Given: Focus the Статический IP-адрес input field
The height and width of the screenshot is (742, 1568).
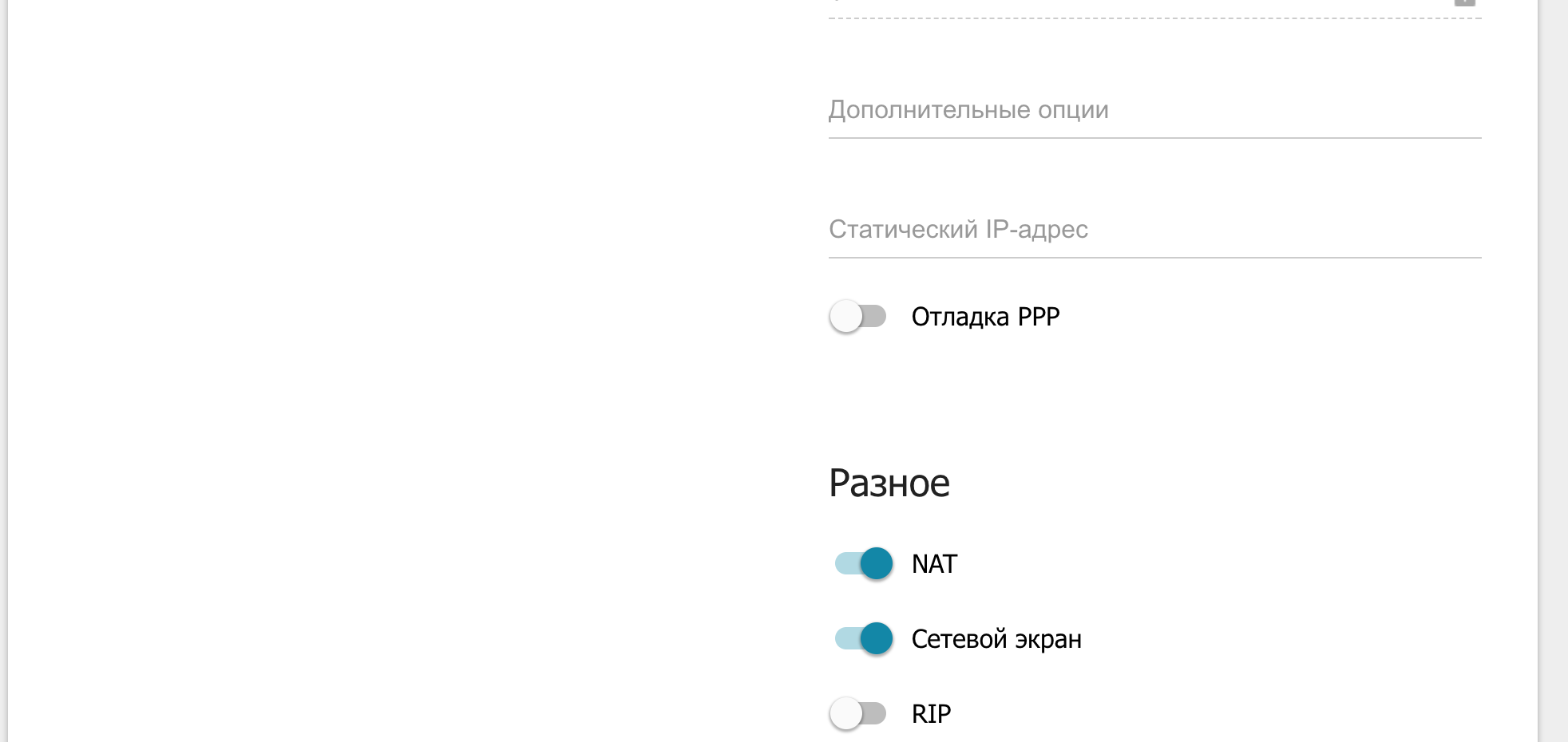Looking at the screenshot, I should (x=1154, y=230).
